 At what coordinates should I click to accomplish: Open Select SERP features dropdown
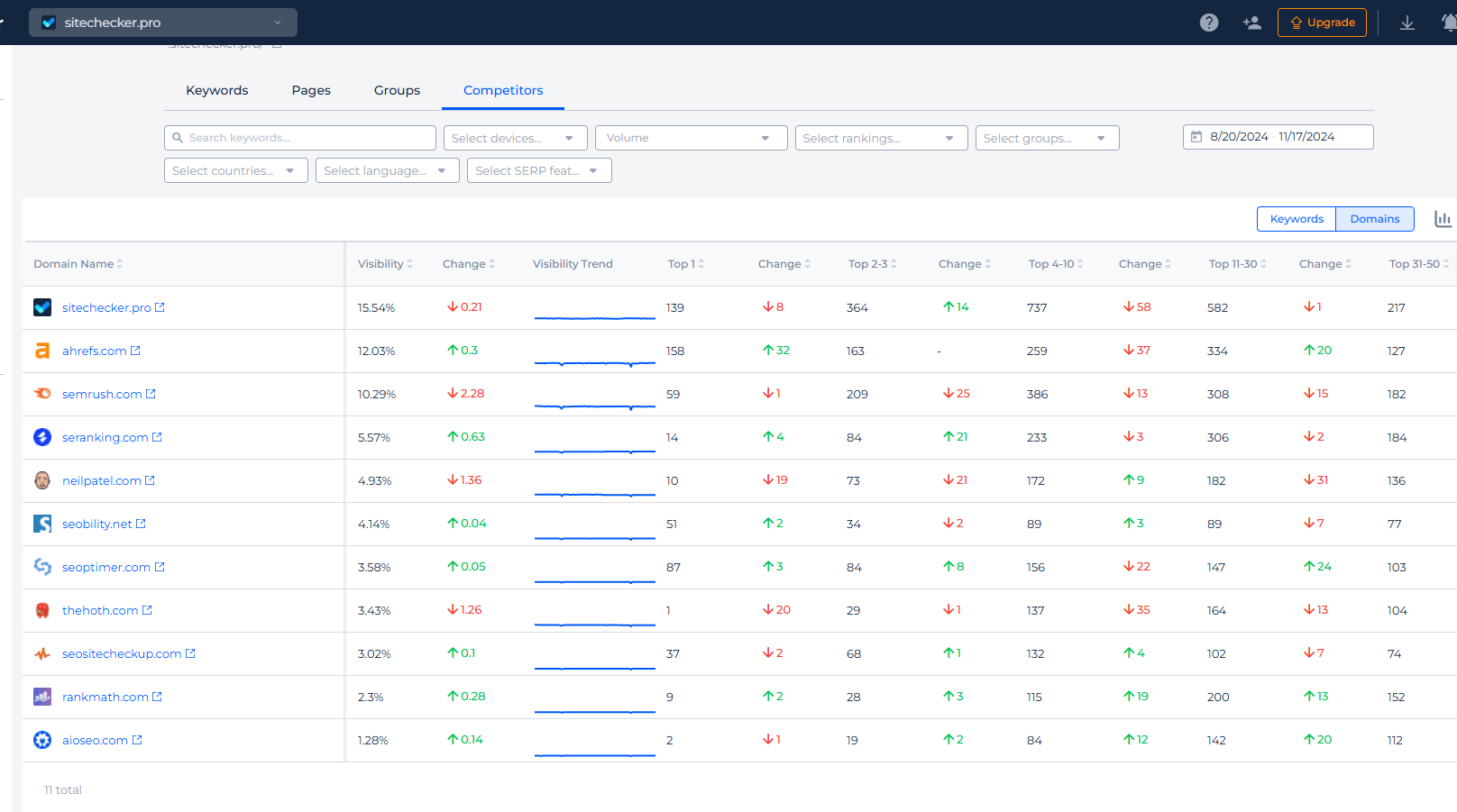click(x=539, y=170)
